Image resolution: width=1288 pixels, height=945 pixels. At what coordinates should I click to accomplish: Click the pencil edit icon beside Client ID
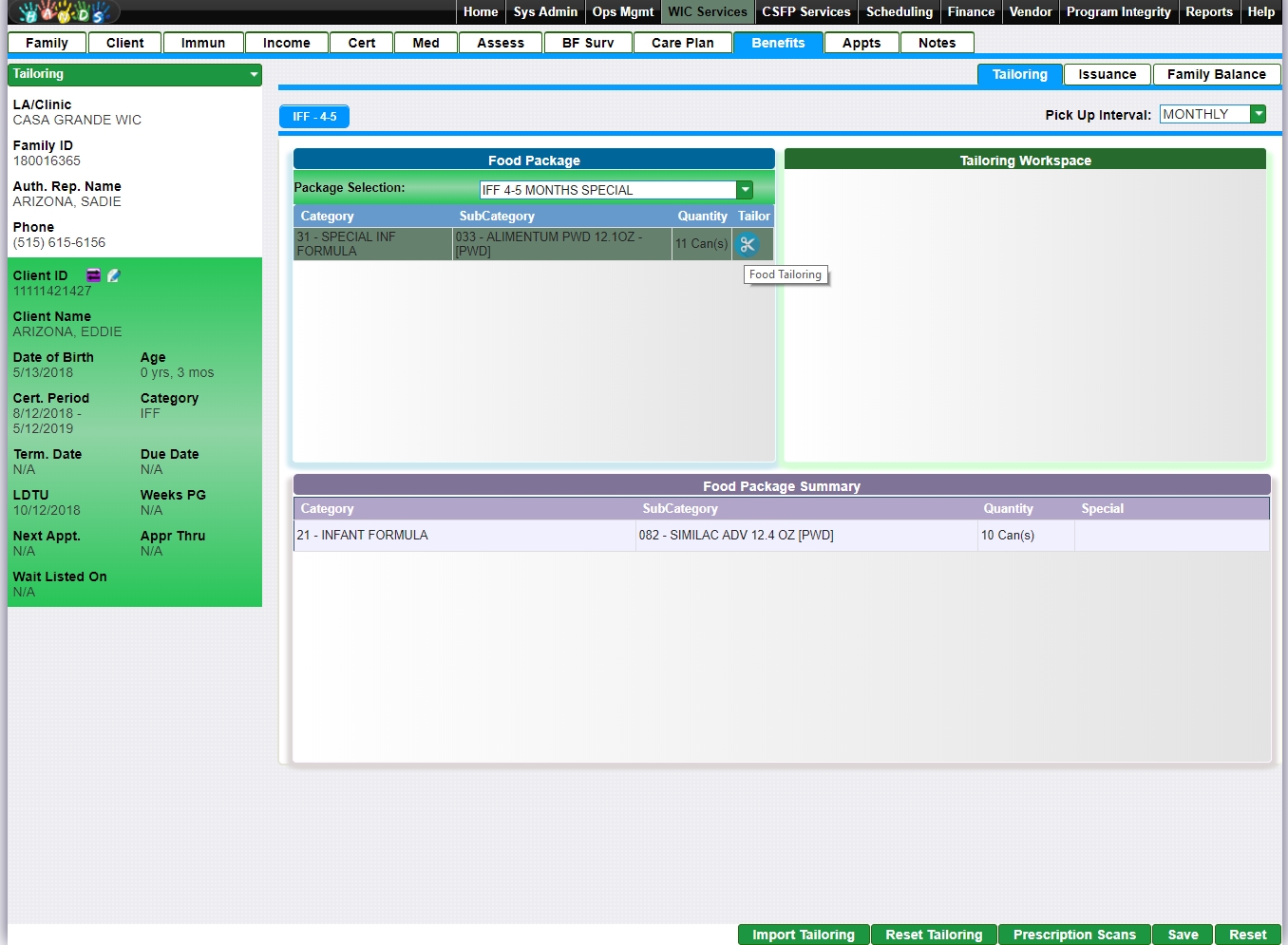pyautogui.click(x=114, y=275)
